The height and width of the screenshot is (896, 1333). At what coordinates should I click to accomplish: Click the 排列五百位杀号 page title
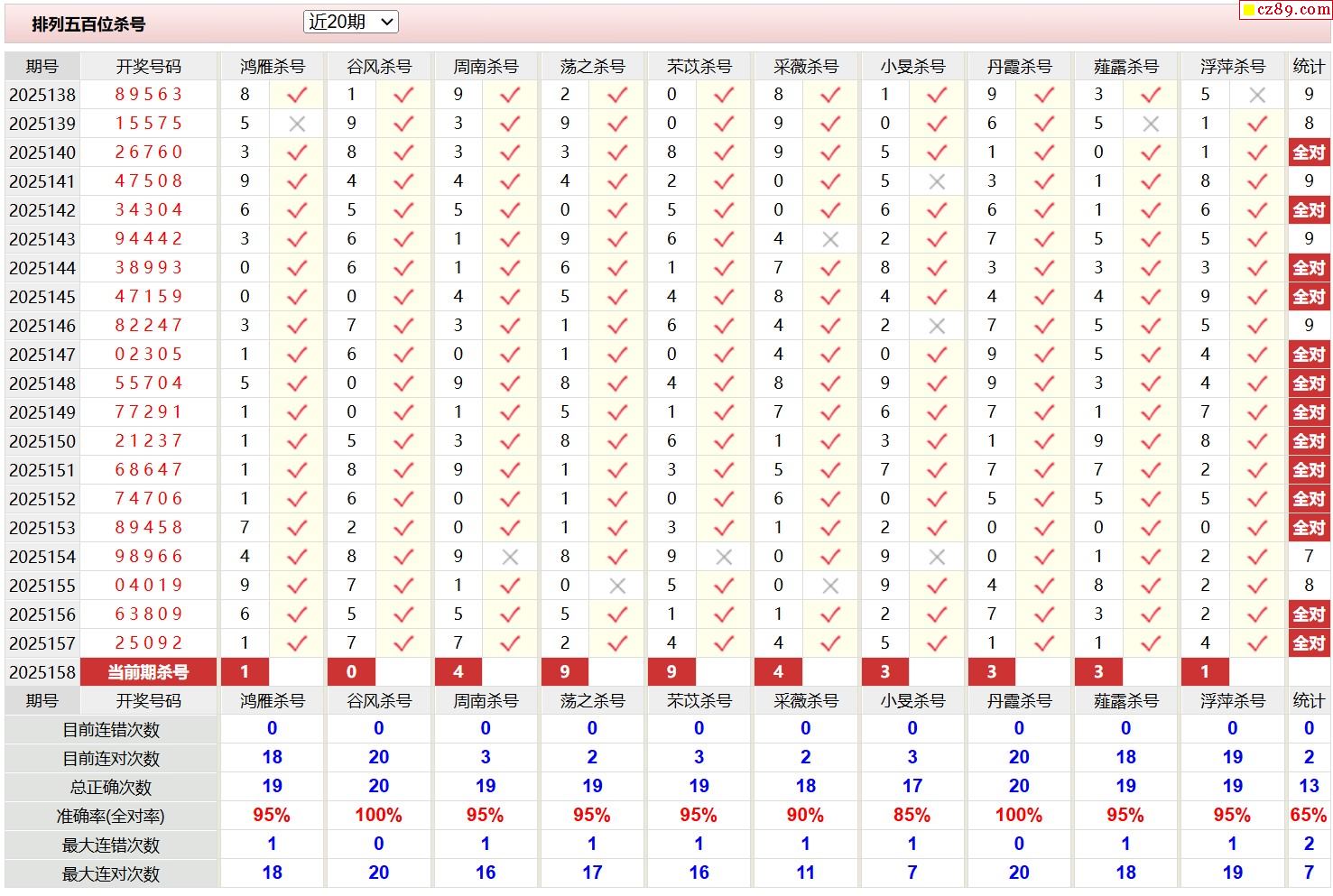point(88,24)
